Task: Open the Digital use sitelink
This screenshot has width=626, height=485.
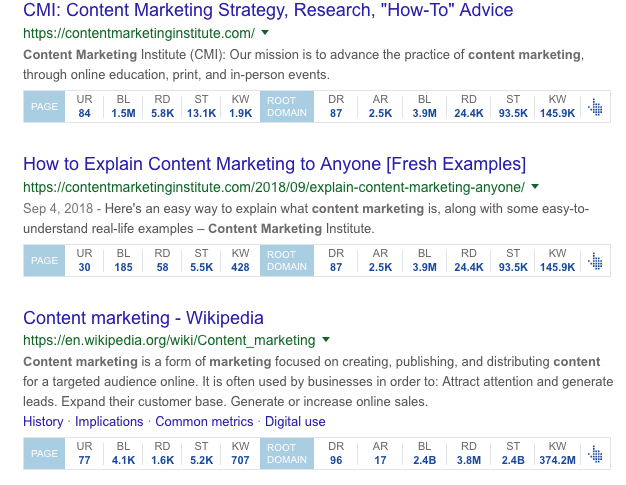Action: 295,422
